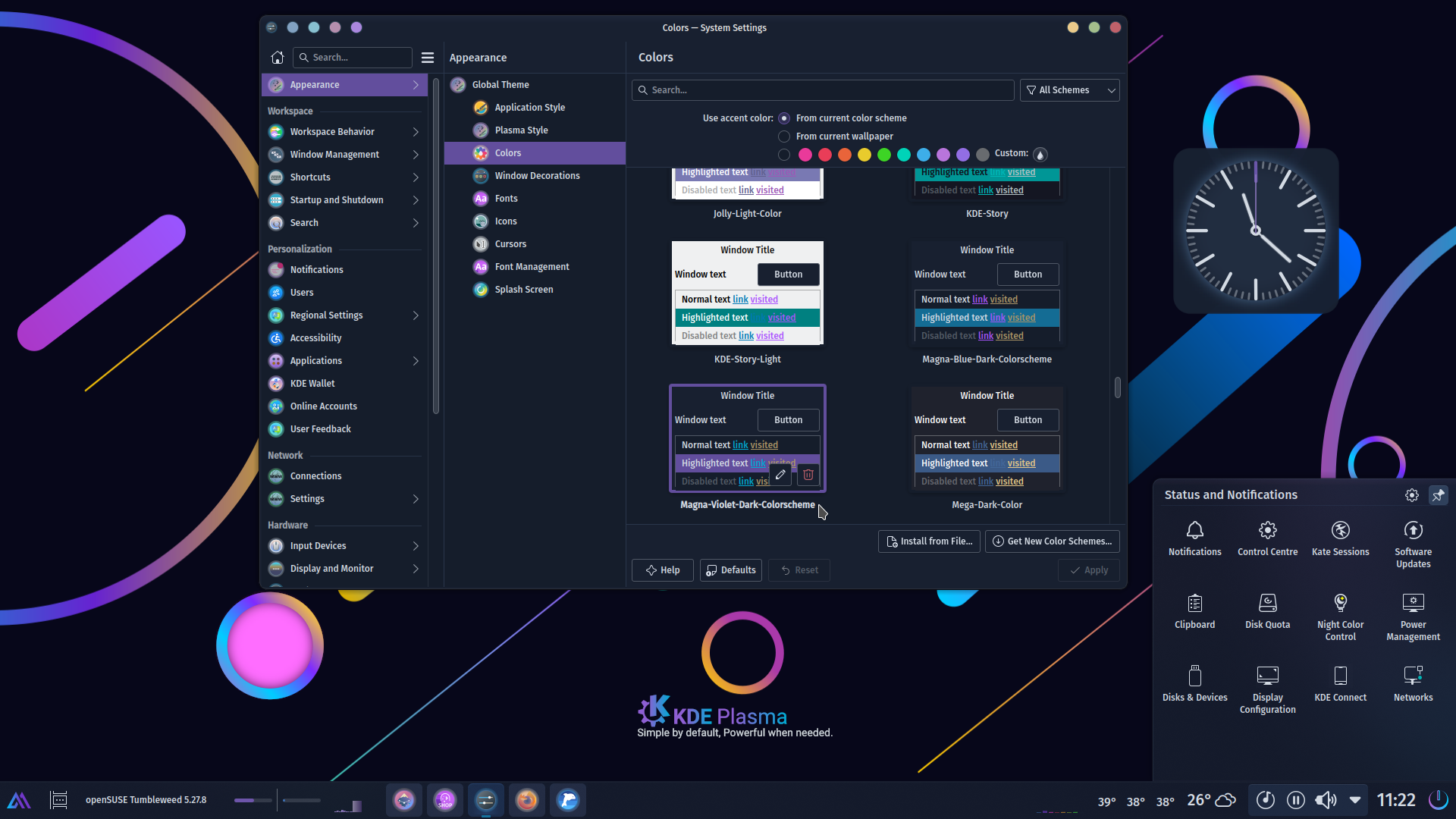Screen dimensions: 1456x819
Task: Click the Defaults button
Action: [731, 570]
